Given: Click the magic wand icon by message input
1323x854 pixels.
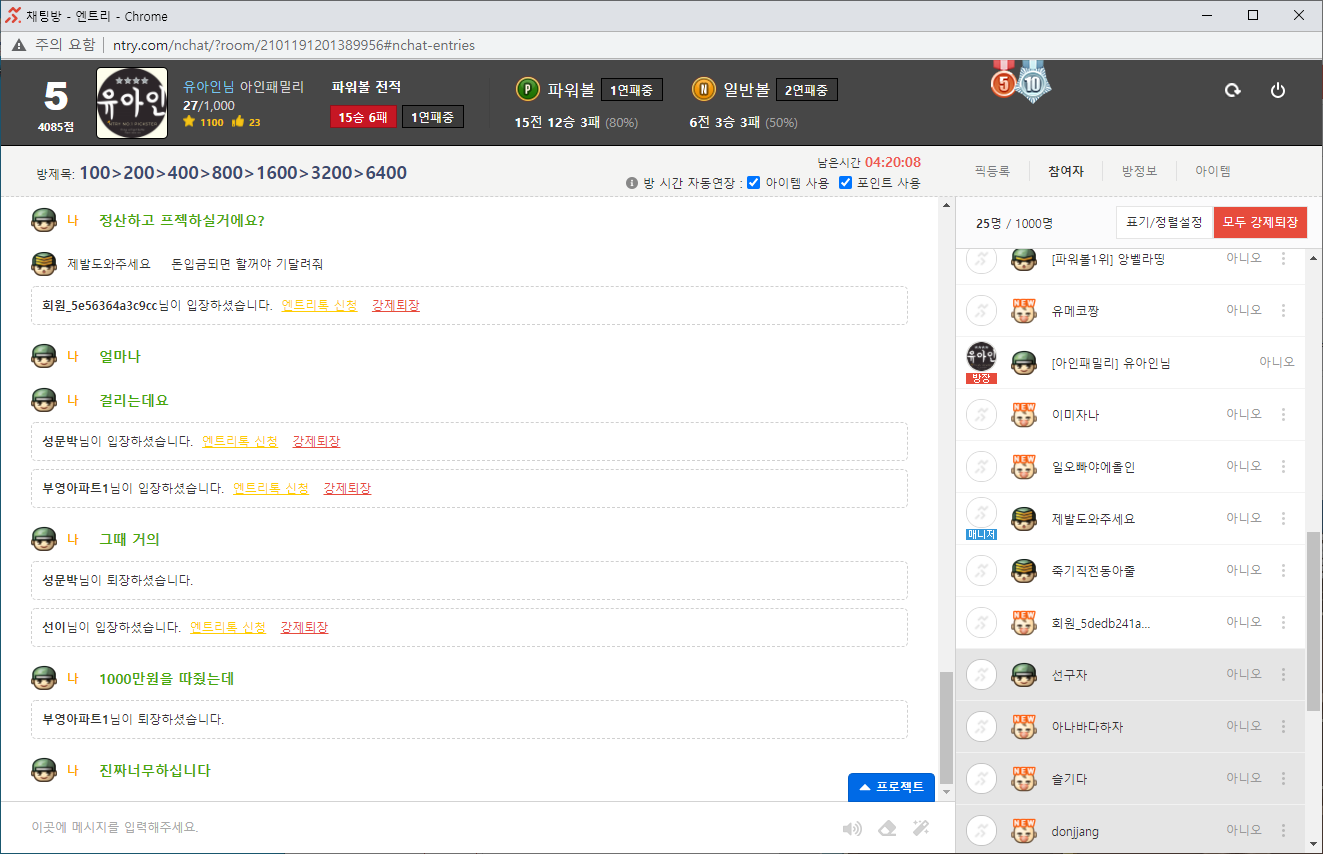Looking at the screenshot, I should click(921, 828).
